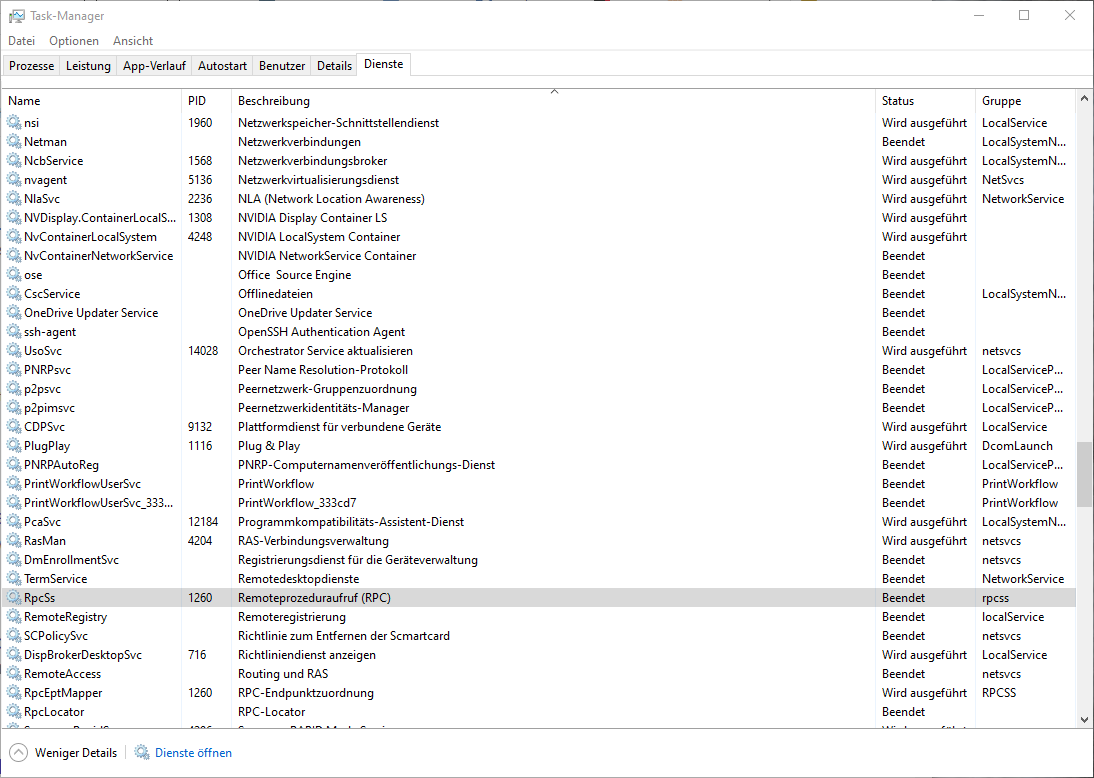The width and height of the screenshot is (1094, 778).
Task: Open the Datei menu
Action: pos(22,40)
